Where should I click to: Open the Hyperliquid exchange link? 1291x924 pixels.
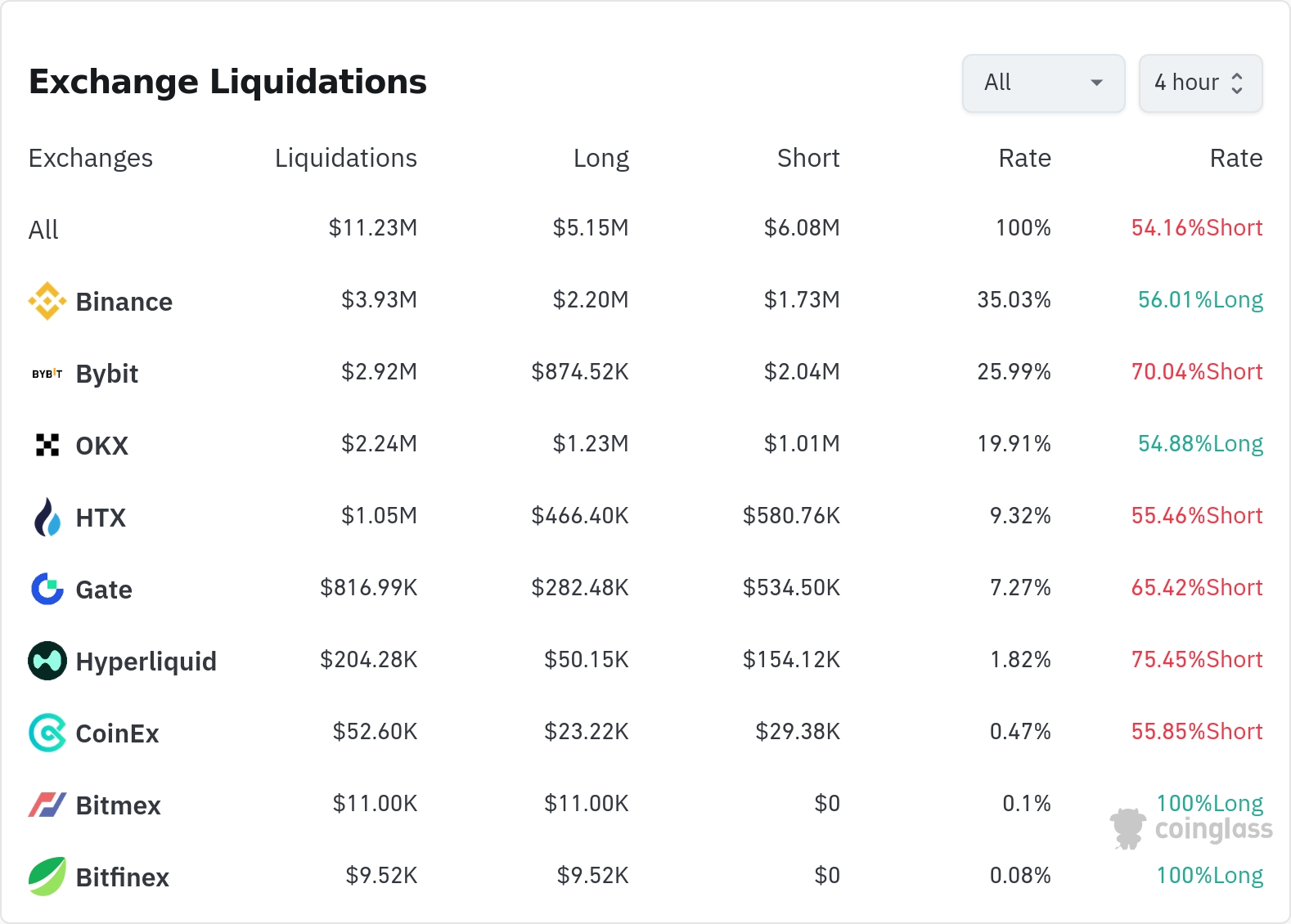[x=146, y=662]
